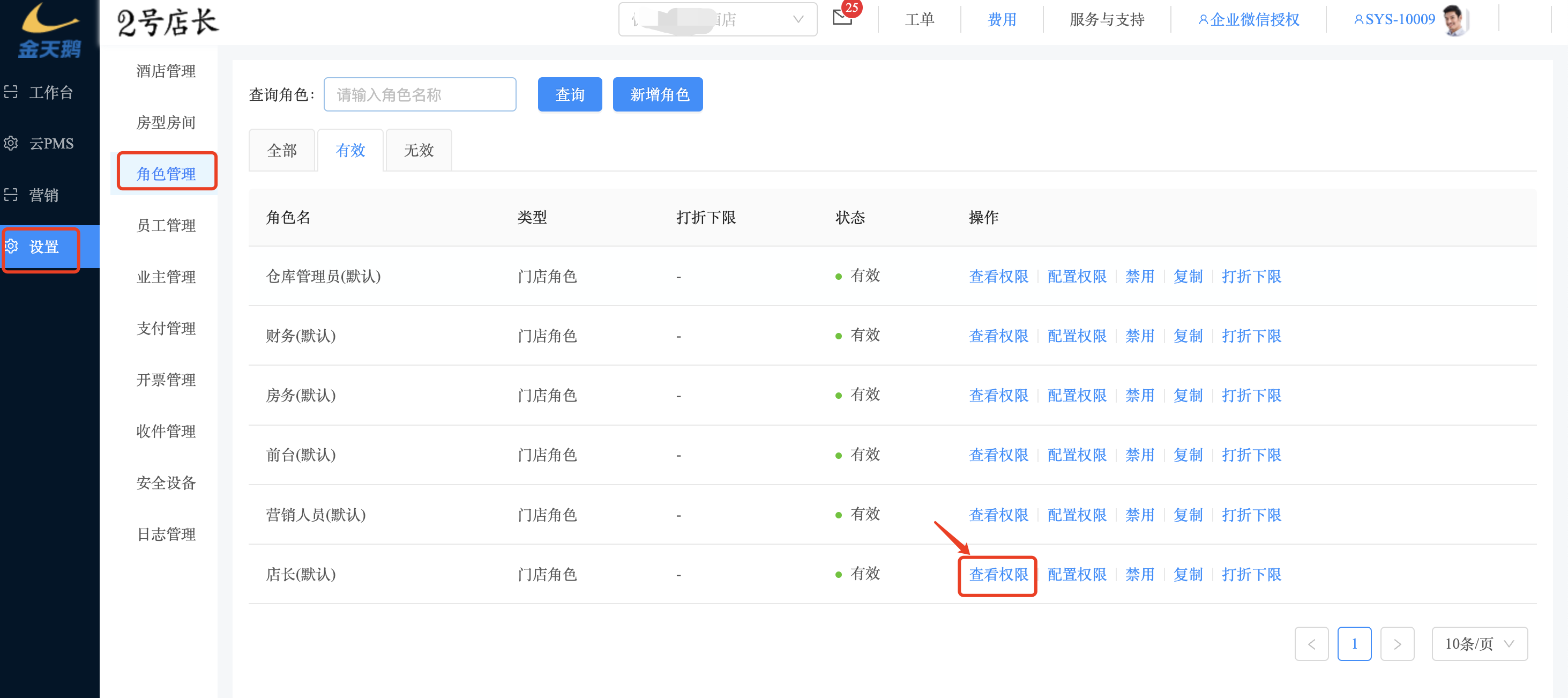Copy the 财务(默认) role
The image size is (1568, 698).
click(x=1188, y=336)
